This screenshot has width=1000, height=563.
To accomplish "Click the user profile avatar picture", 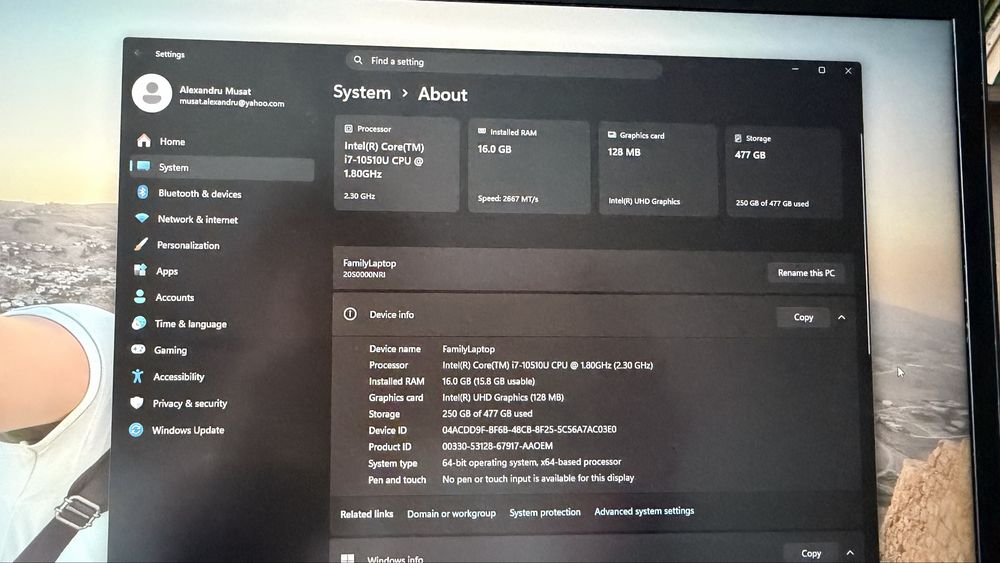I will pos(152,93).
